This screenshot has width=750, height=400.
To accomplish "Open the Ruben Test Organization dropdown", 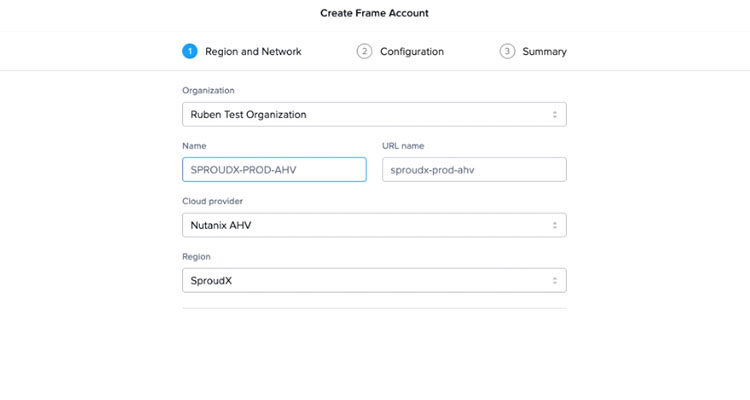I will point(374,115).
